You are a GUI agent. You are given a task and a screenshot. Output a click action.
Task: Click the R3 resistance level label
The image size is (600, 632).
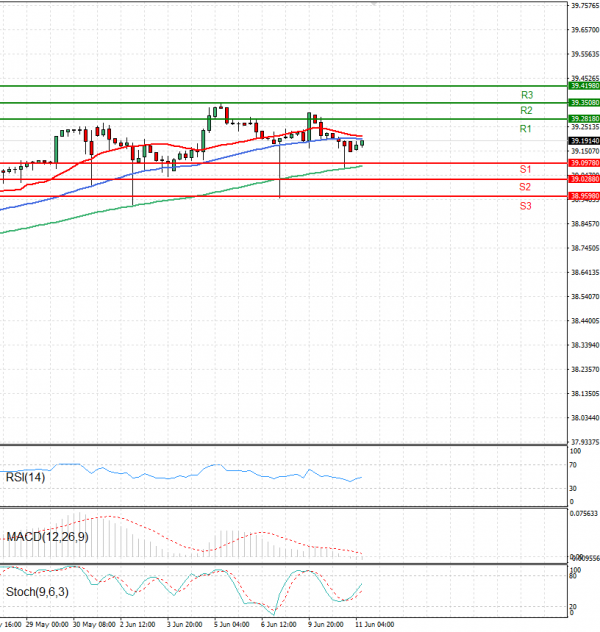pos(526,95)
